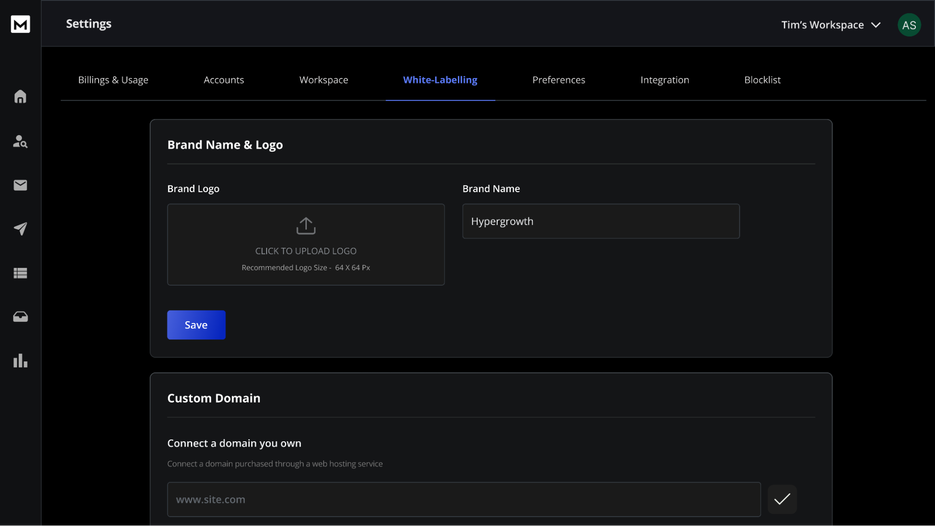Click the upload arrow logo icon

(x=306, y=226)
